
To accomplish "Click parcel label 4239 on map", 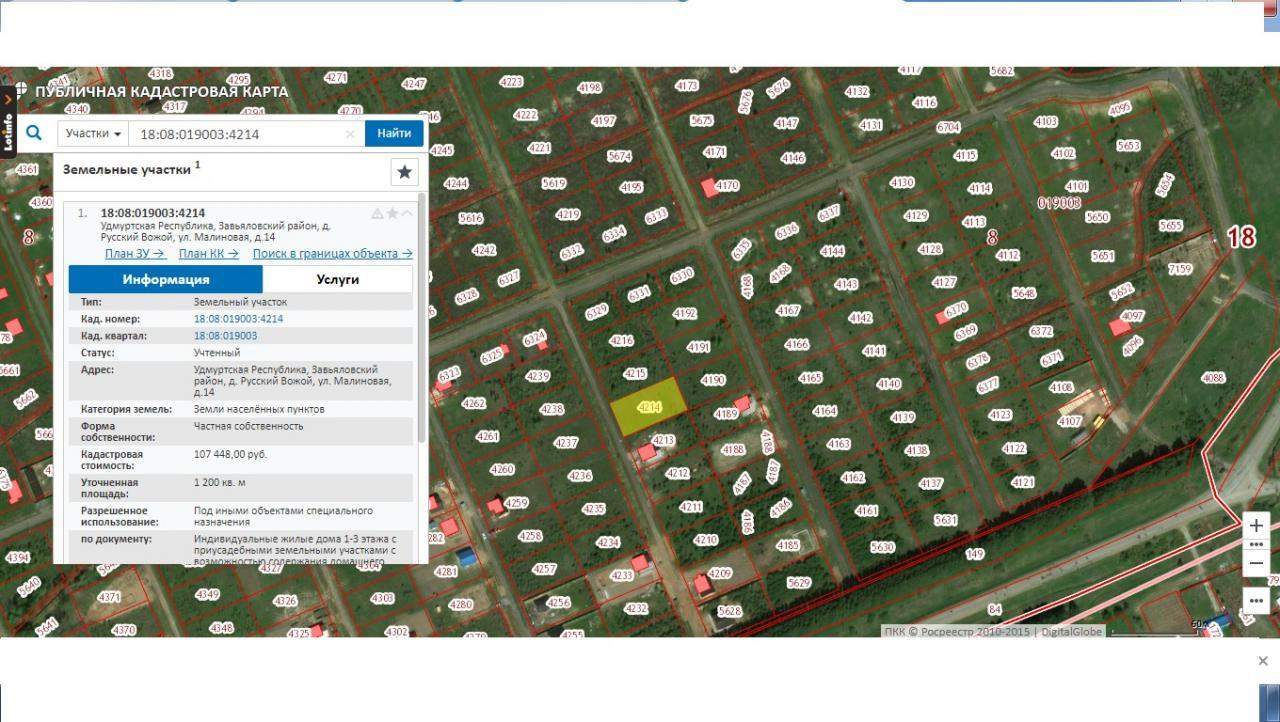I will point(538,377).
